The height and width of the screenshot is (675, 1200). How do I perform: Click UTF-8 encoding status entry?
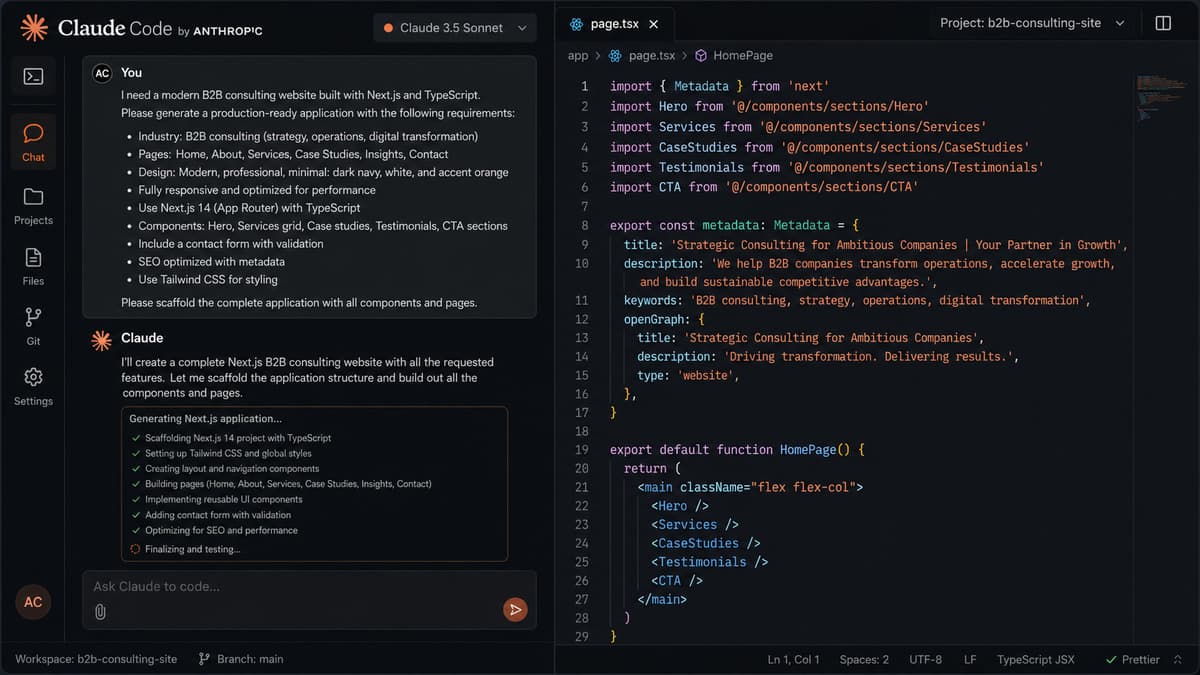pyautogui.click(x=926, y=660)
